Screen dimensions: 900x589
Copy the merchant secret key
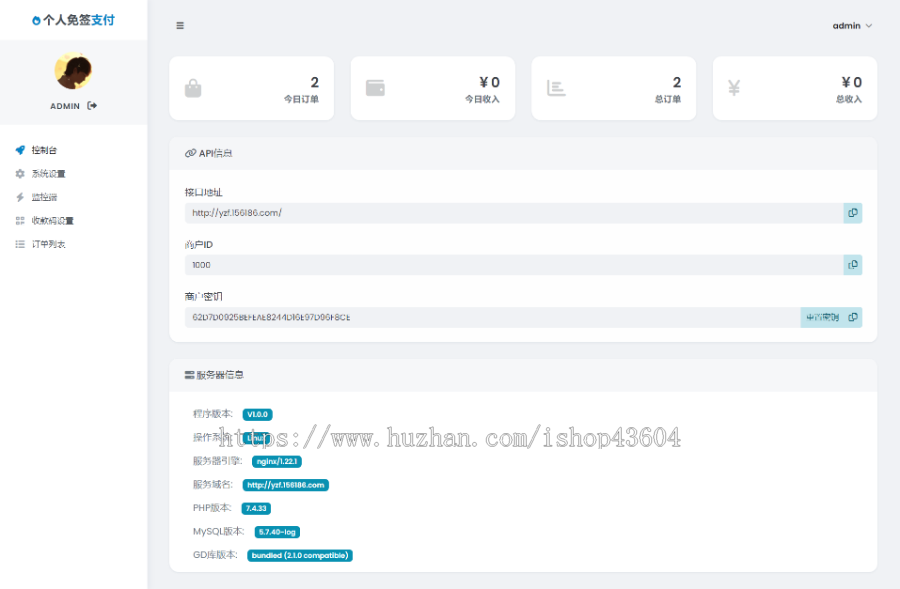coord(853,317)
